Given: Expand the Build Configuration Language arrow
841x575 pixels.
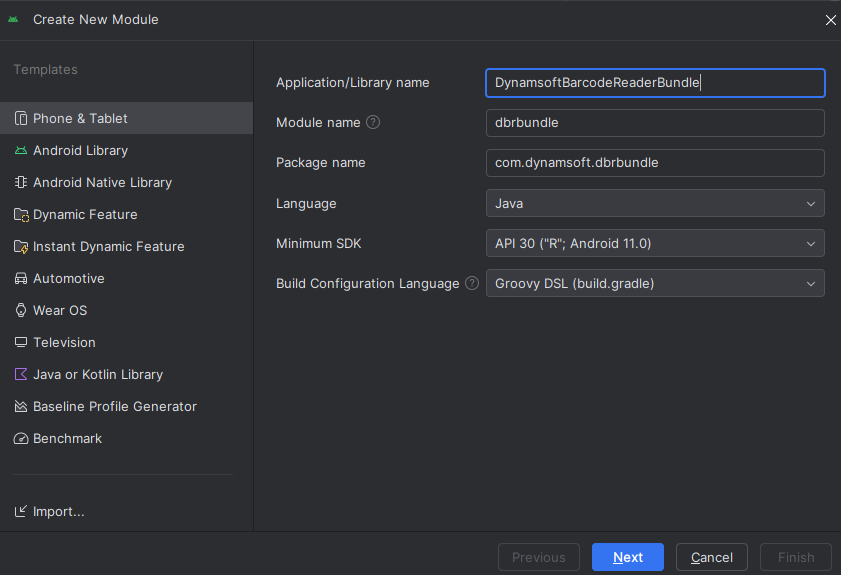Looking at the screenshot, I should click(x=810, y=284).
